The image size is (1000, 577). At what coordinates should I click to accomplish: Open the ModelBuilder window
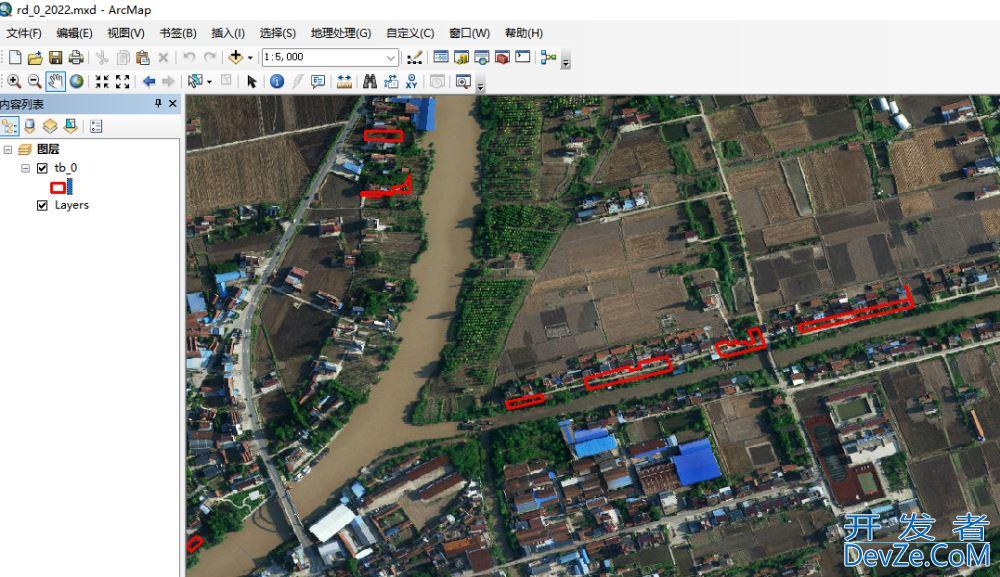548,57
